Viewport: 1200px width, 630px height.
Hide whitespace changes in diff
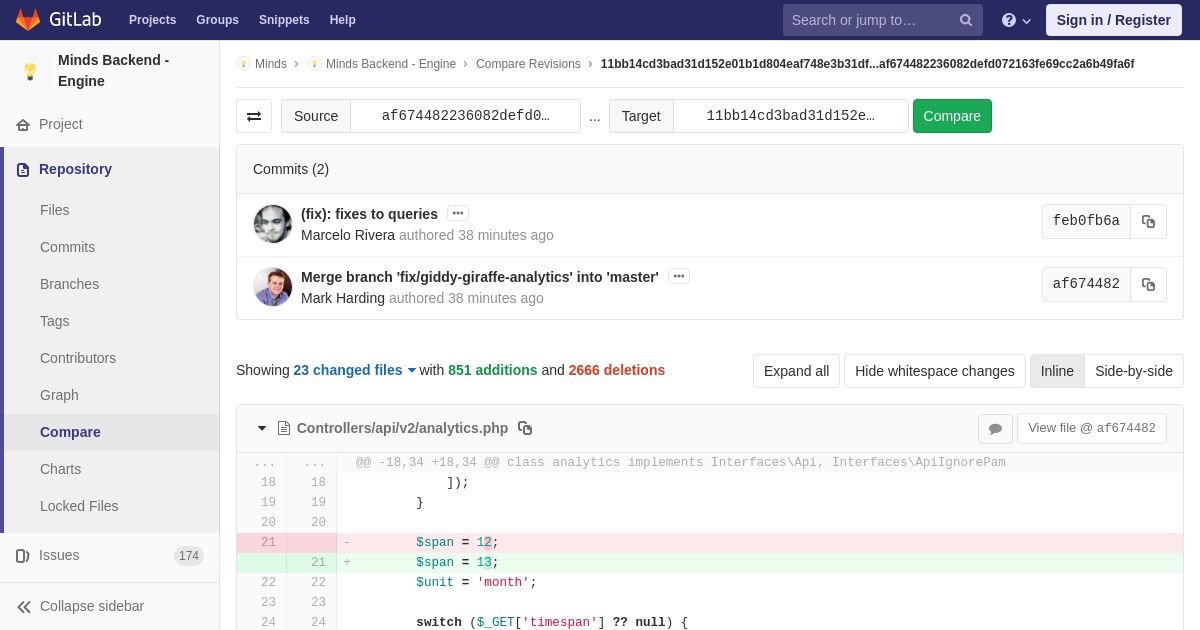pyautogui.click(x=934, y=371)
